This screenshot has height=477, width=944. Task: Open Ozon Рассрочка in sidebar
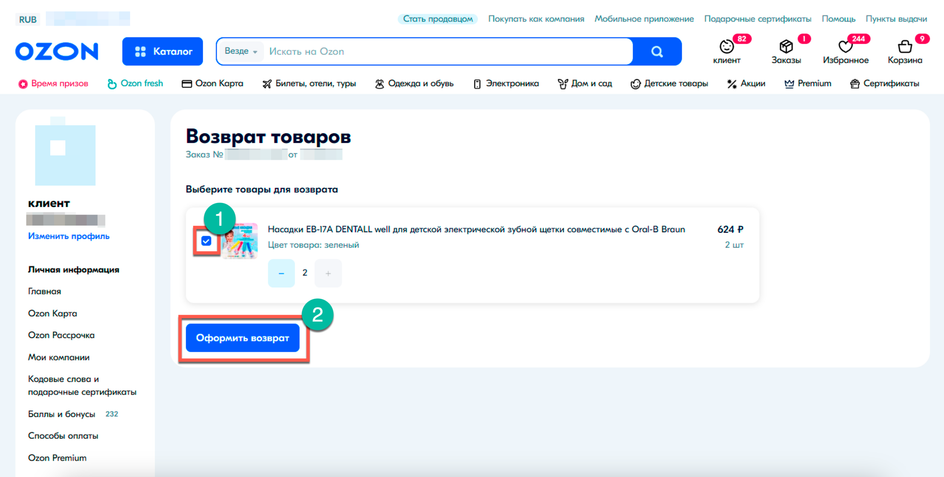61,335
